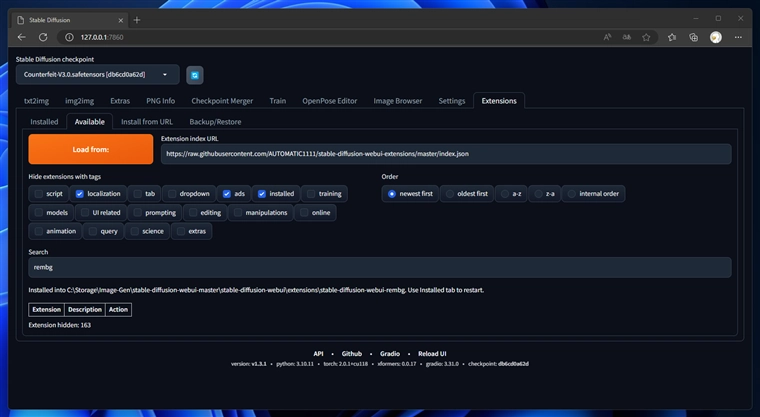This screenshot has width=760, height=417.
Task: Click the Description column header
Action: click(x=85, y=309)
